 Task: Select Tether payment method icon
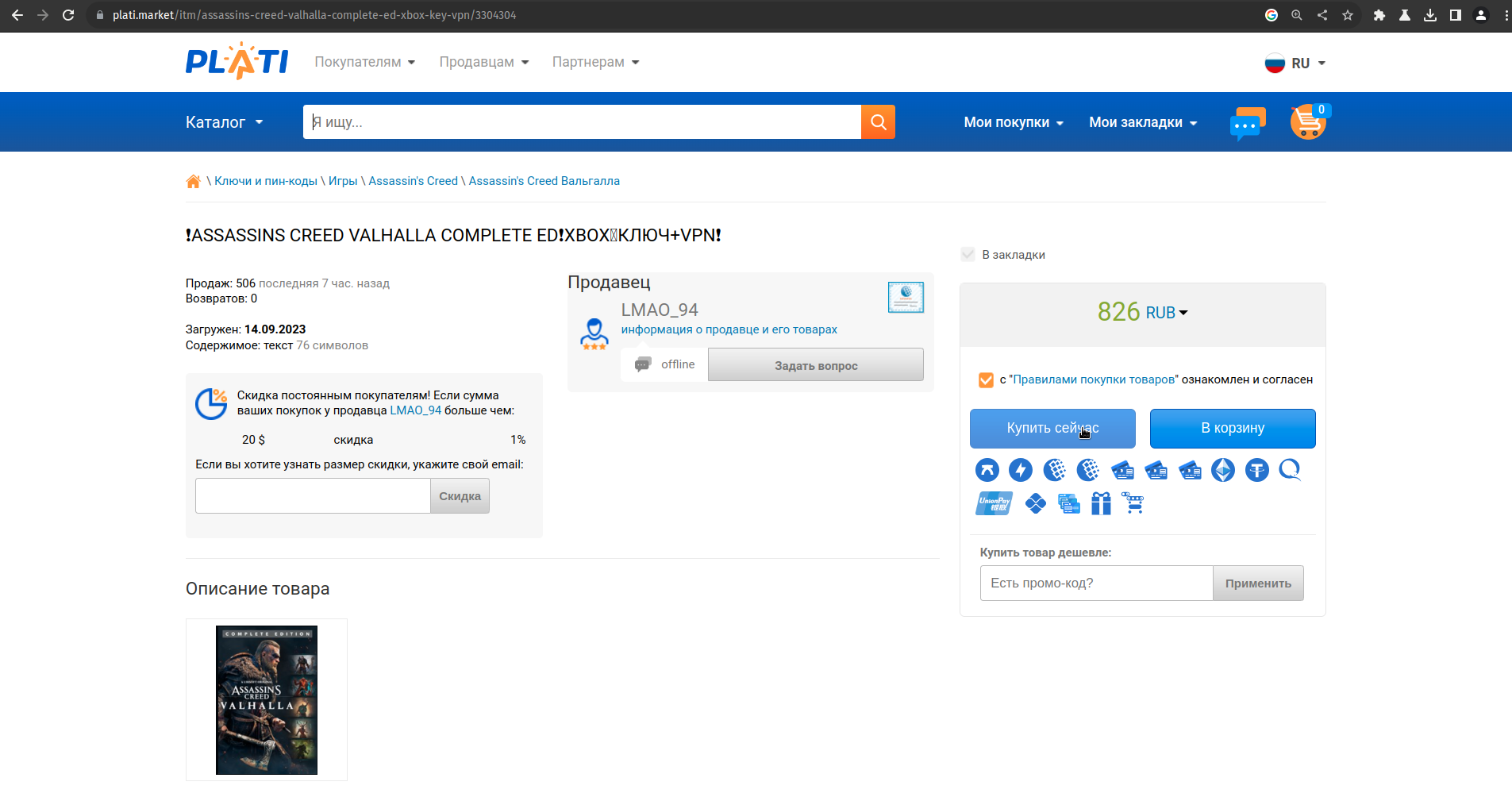(x=1257, y=470)
